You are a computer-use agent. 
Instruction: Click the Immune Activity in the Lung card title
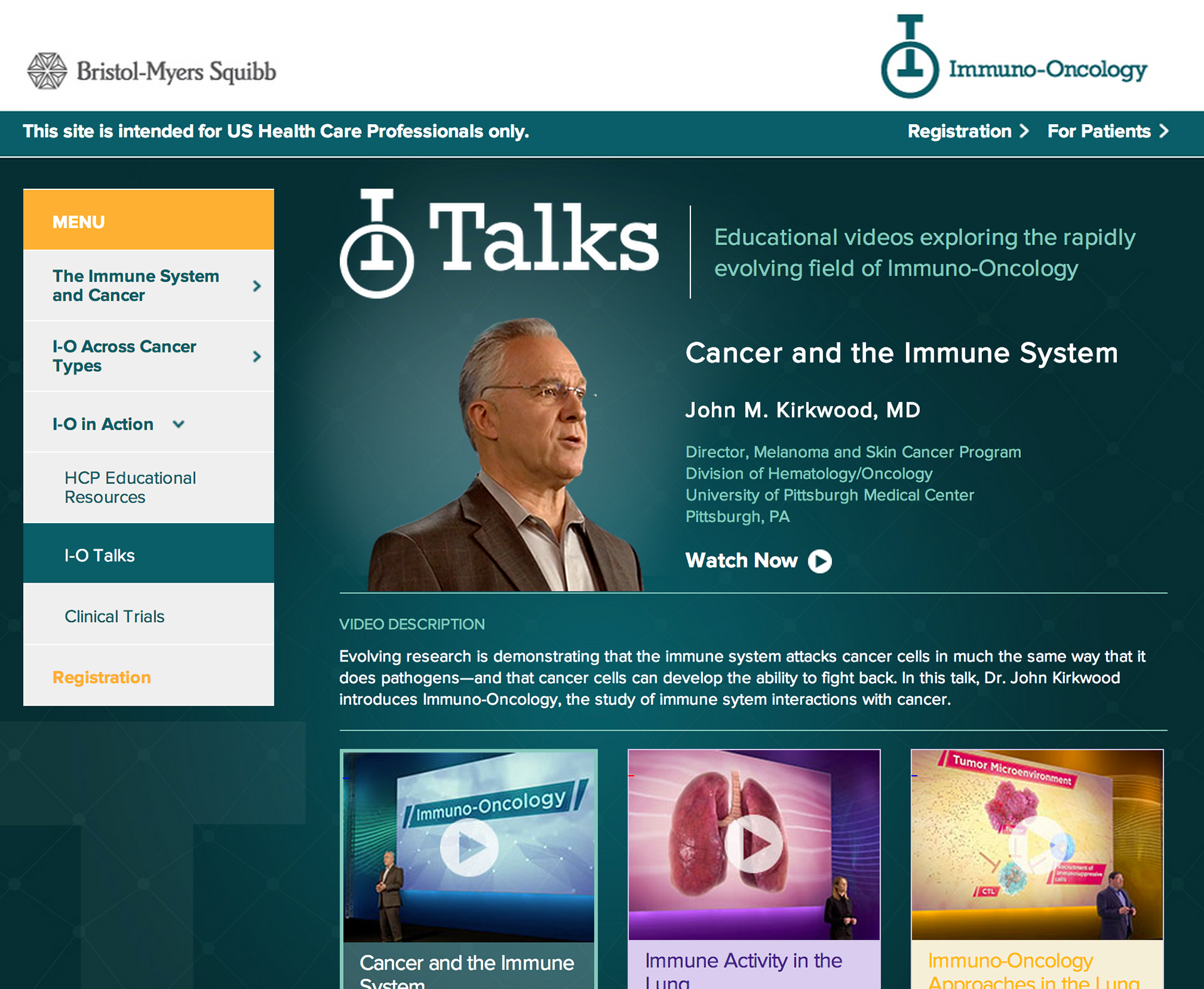pyautogui.click(x=743, y=970)
